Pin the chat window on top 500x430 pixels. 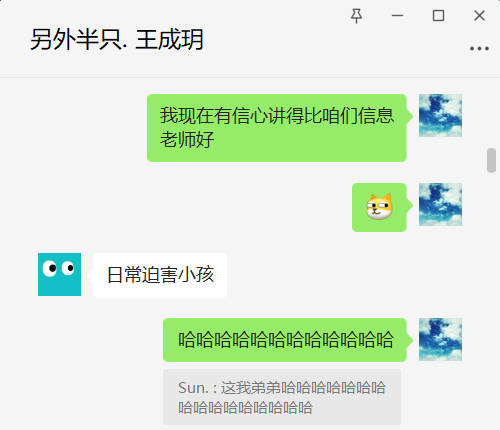coord(356,16)
